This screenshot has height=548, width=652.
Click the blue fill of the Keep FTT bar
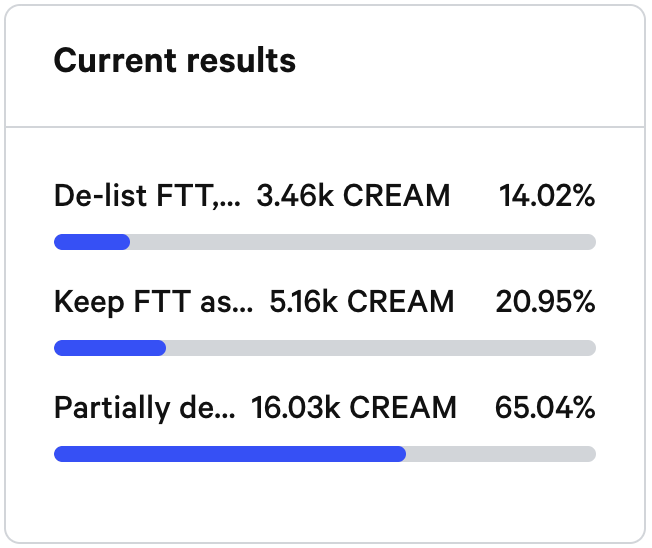[x=110, y=348]
